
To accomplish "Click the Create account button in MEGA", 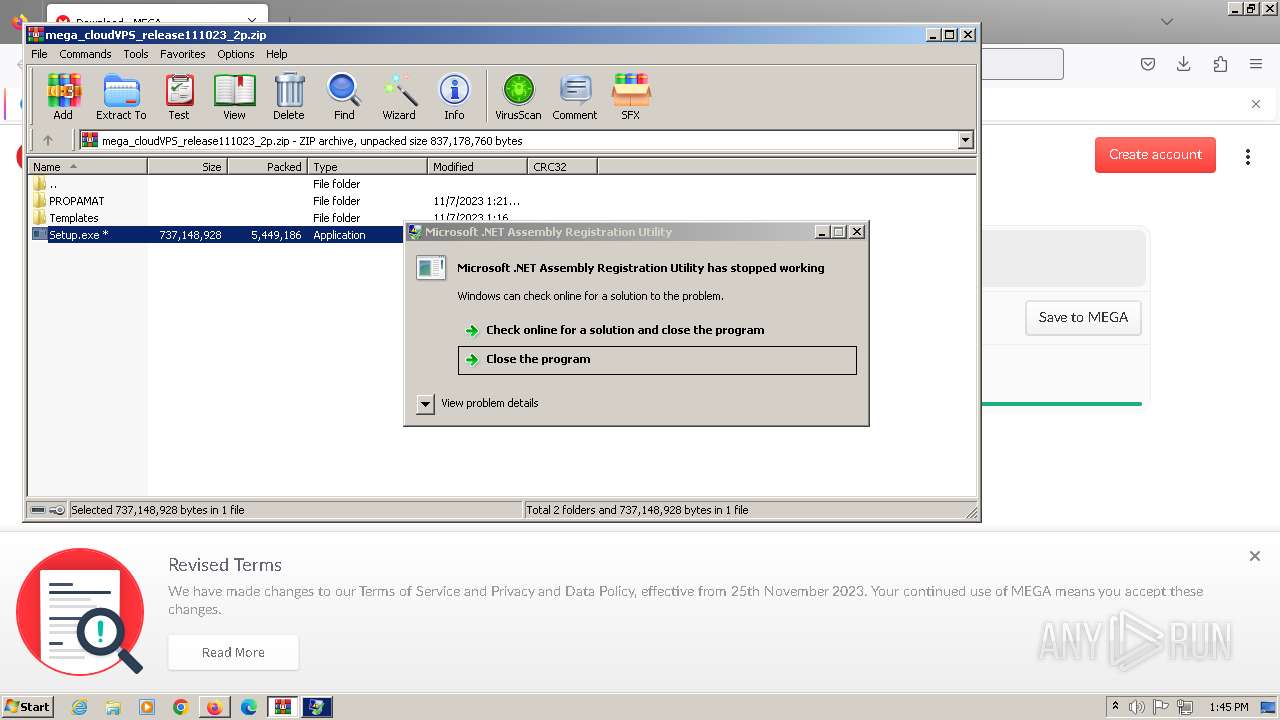I will click(1155, 155).
